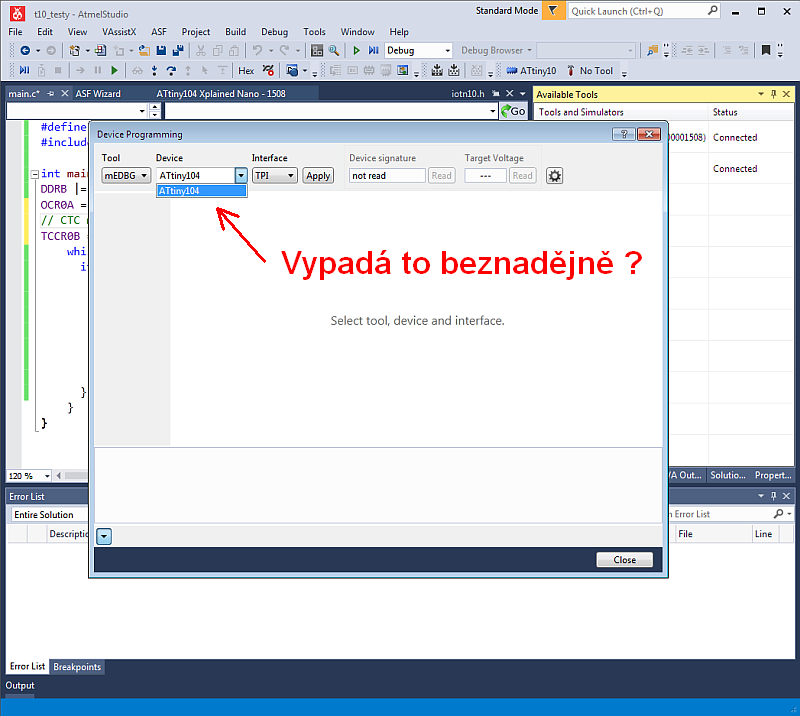800x716 pixels.
Task: Switch to the Solution Explorer tab at right
Action: [x=728, y=475]
